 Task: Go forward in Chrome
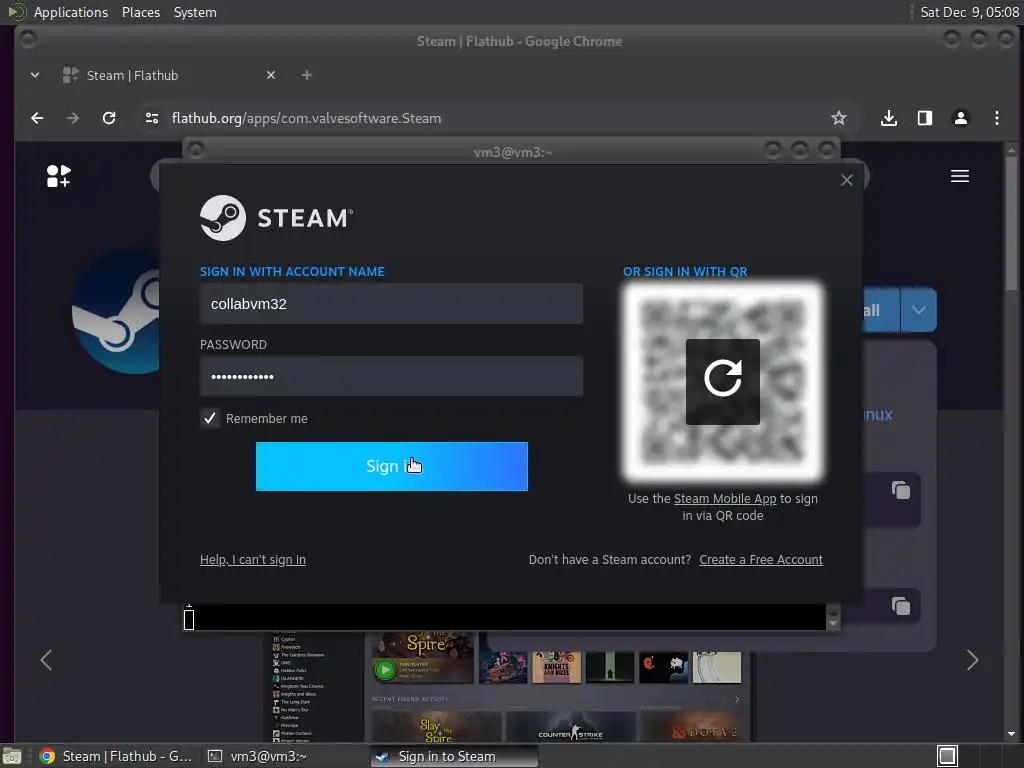tap(72, 118)
